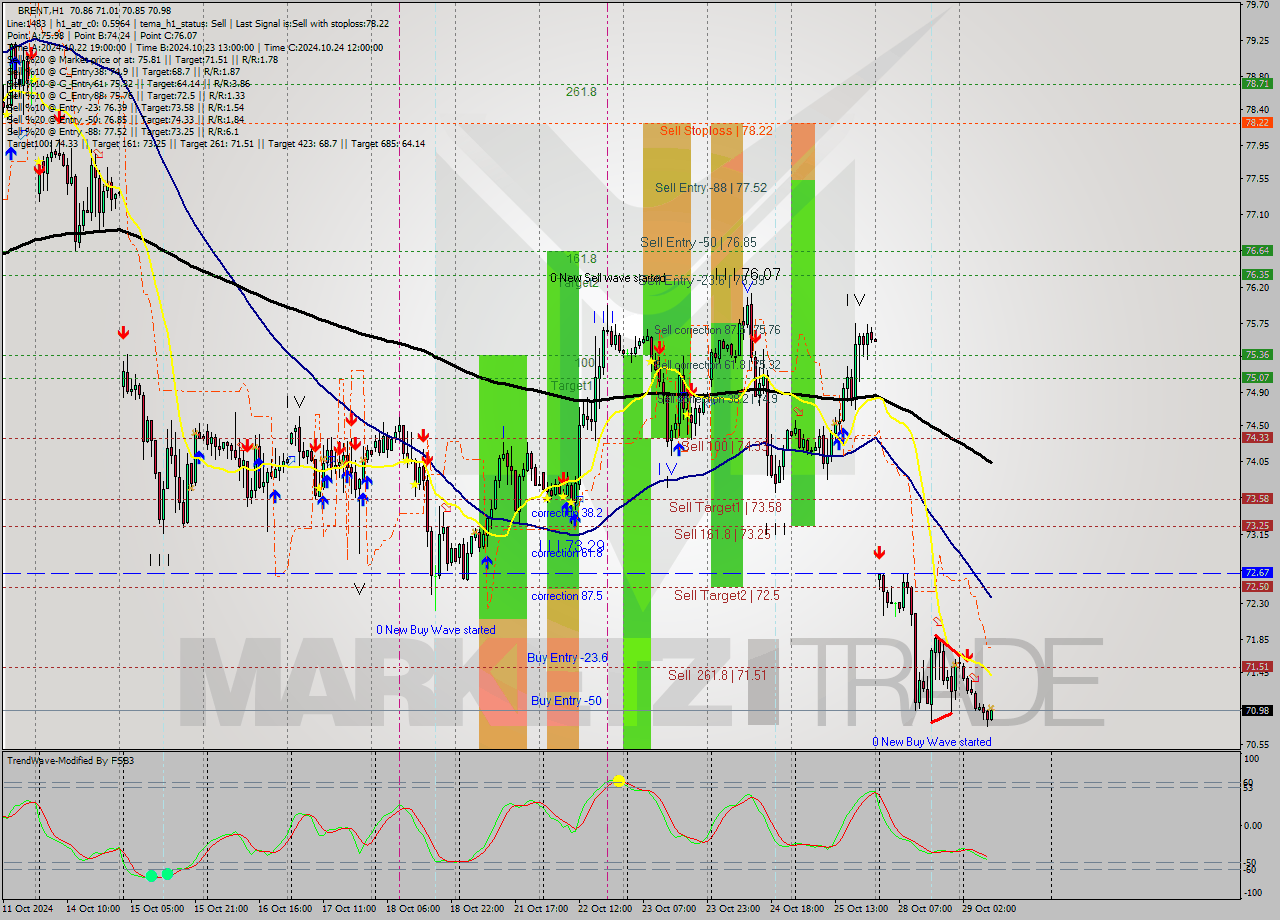Click the red 72.50 price tag

(1257, 586)
